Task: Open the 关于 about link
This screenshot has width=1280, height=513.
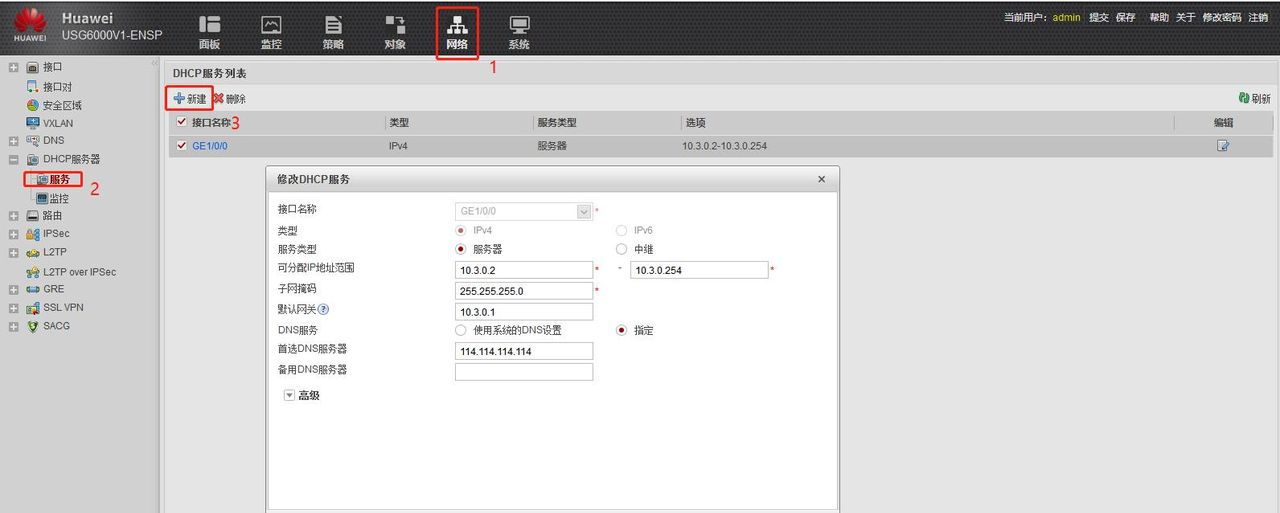Action: [x=1185, y=17]
